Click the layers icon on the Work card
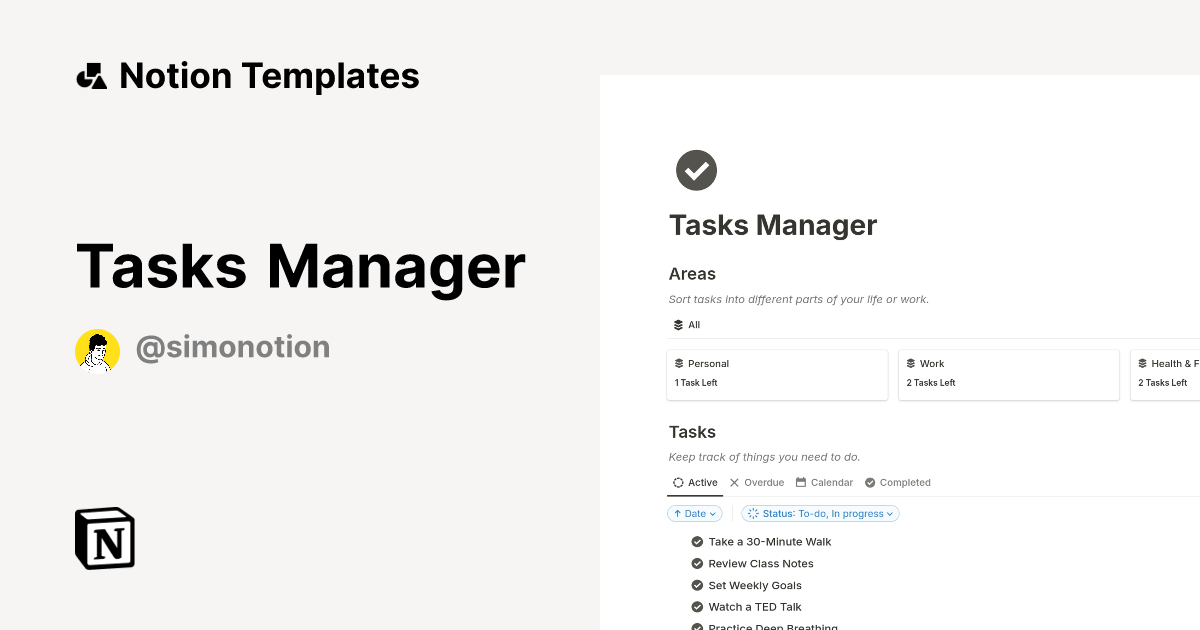The width and height of the screenshot is (1200, 630). click(913, 363)
